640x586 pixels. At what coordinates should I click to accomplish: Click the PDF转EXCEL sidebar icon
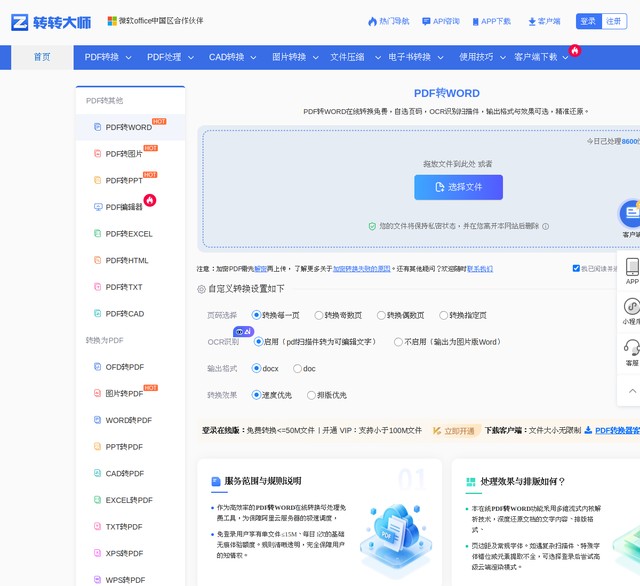pyautogui.click(x=98, y=233)
